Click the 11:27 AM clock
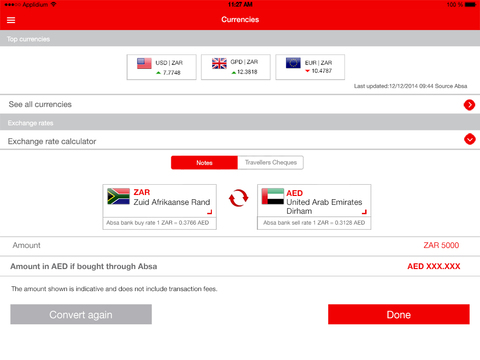 240,5
